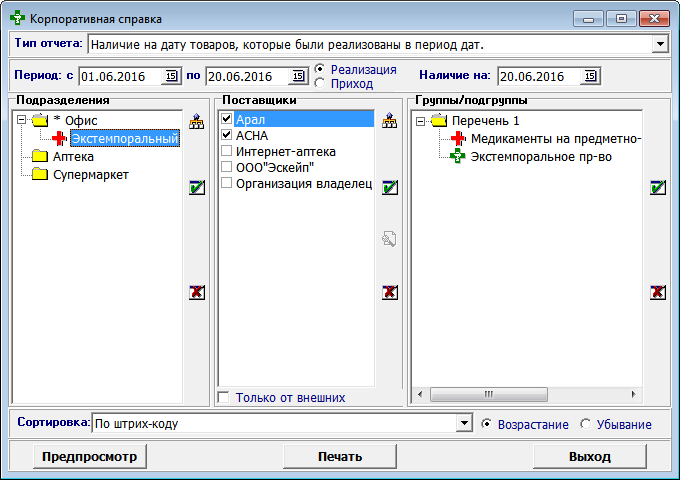
Task: Select the Приход radio button
Action: pos(320,83)
